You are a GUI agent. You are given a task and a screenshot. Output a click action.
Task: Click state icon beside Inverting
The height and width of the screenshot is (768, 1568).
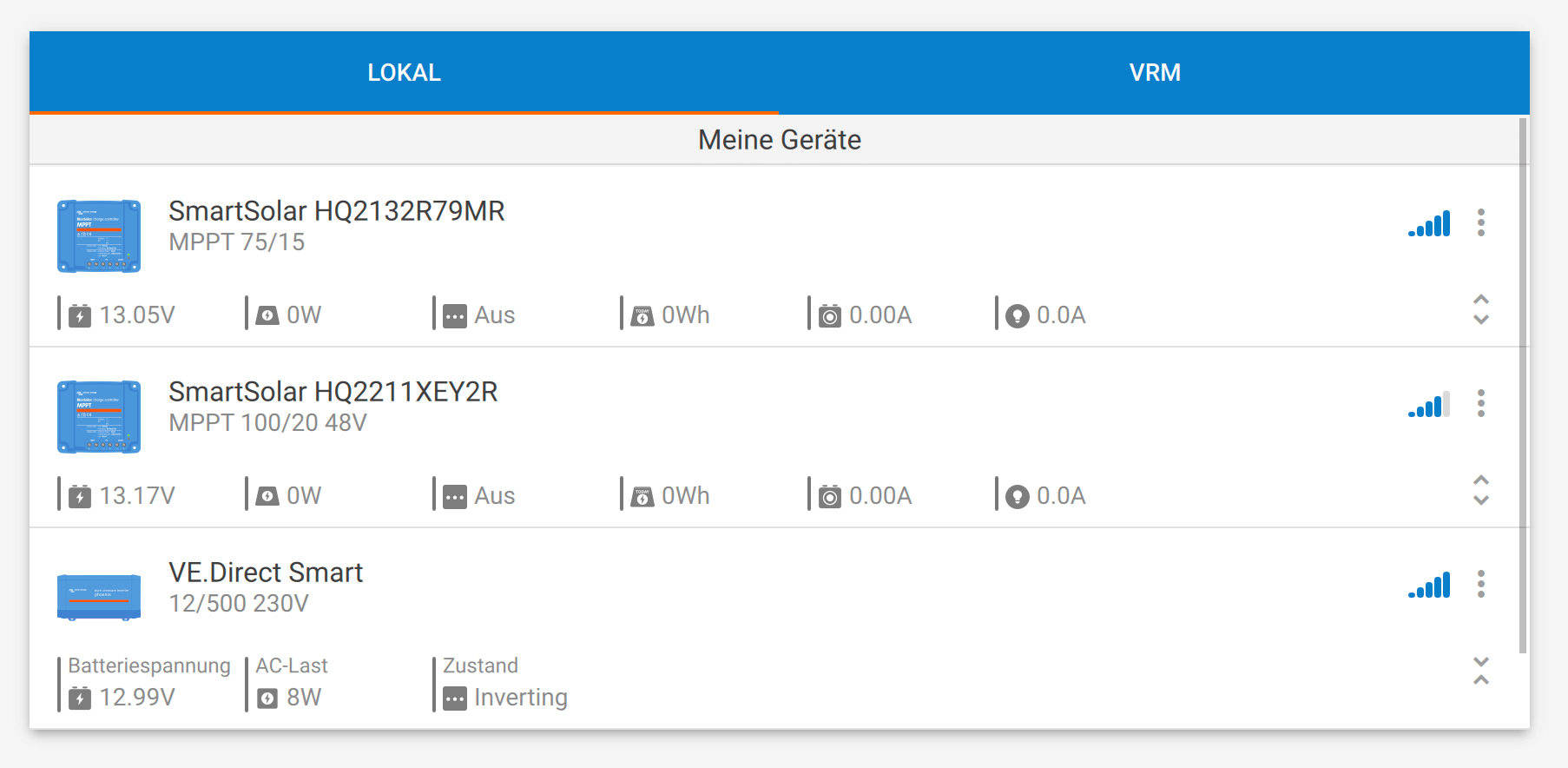pyautogui.click(x=455, y=698)
